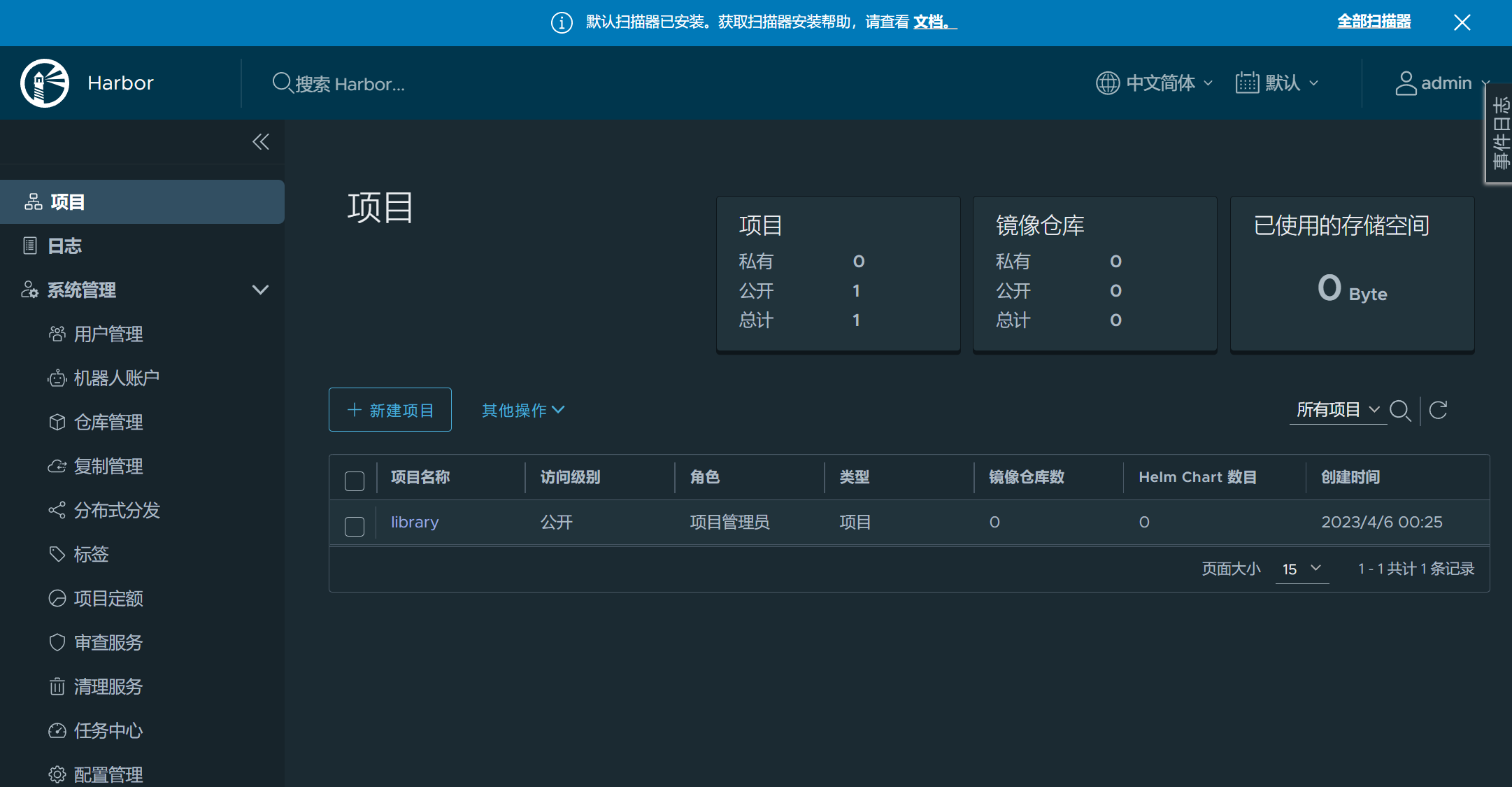
Task: Open the 事件日志 side tab
Action: pos(1499,134)
